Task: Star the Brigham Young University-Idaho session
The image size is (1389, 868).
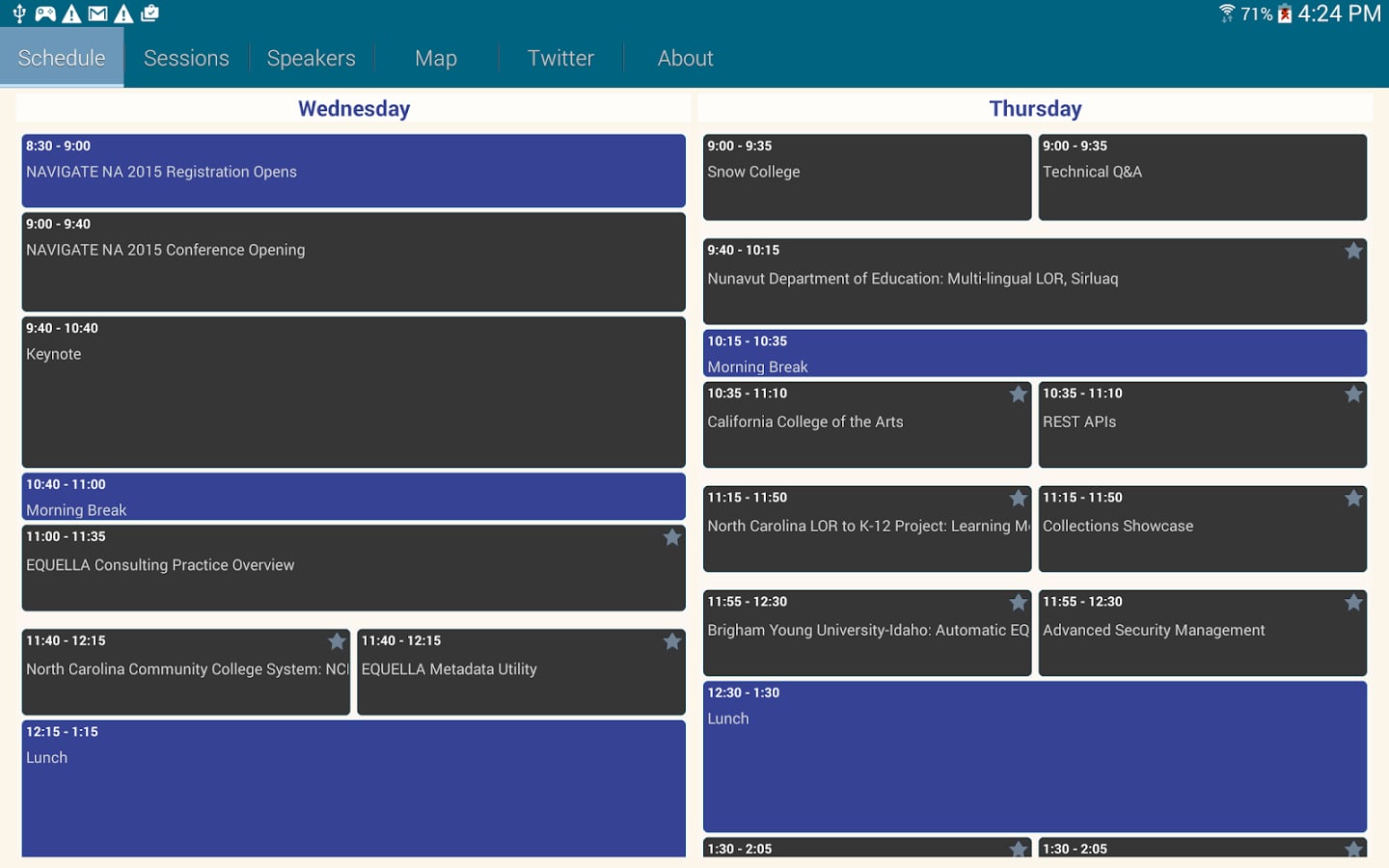Action: pos(1018,603)
